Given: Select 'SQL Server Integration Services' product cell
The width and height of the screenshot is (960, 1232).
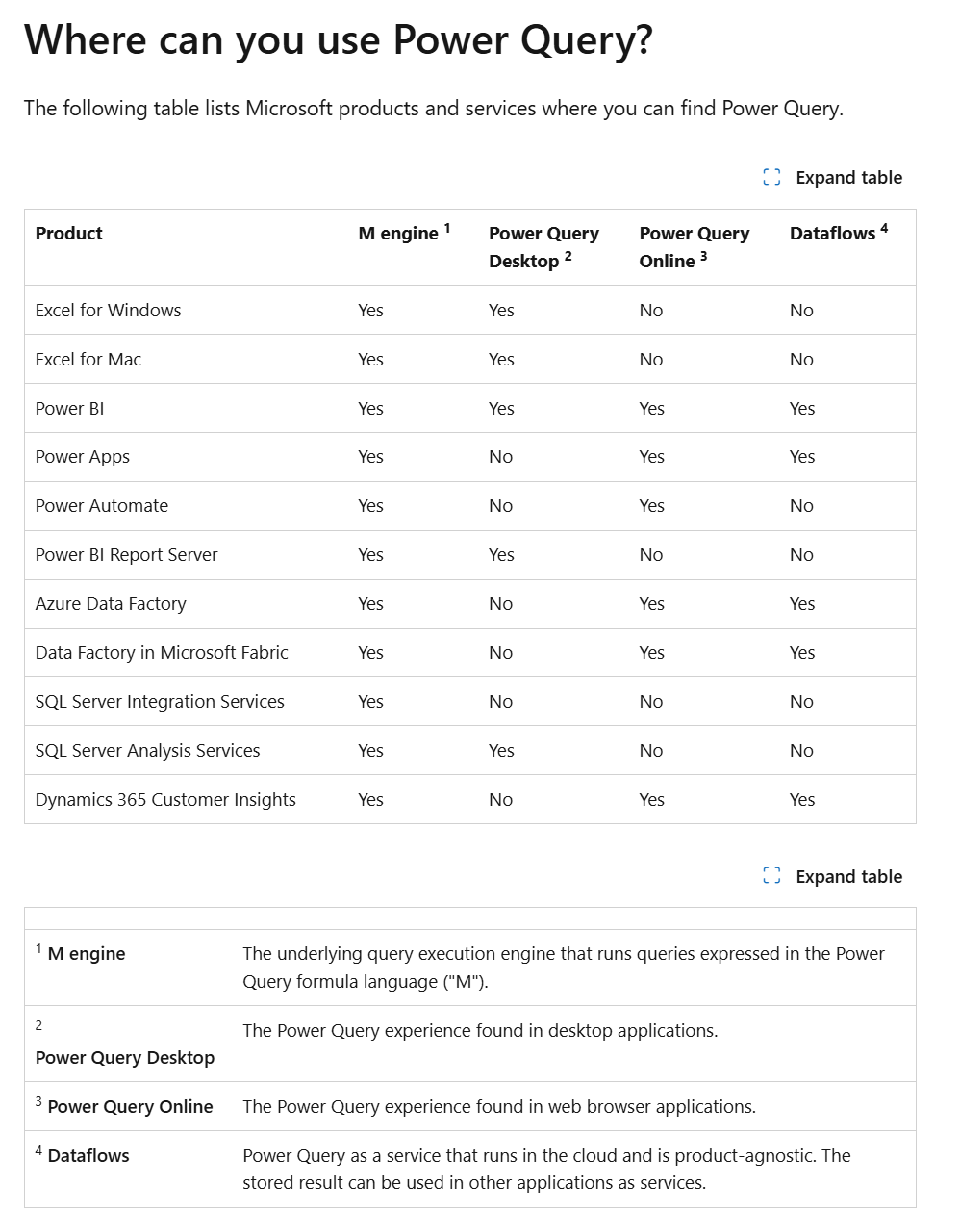Looking at the screenshot, I should point(160,701).
